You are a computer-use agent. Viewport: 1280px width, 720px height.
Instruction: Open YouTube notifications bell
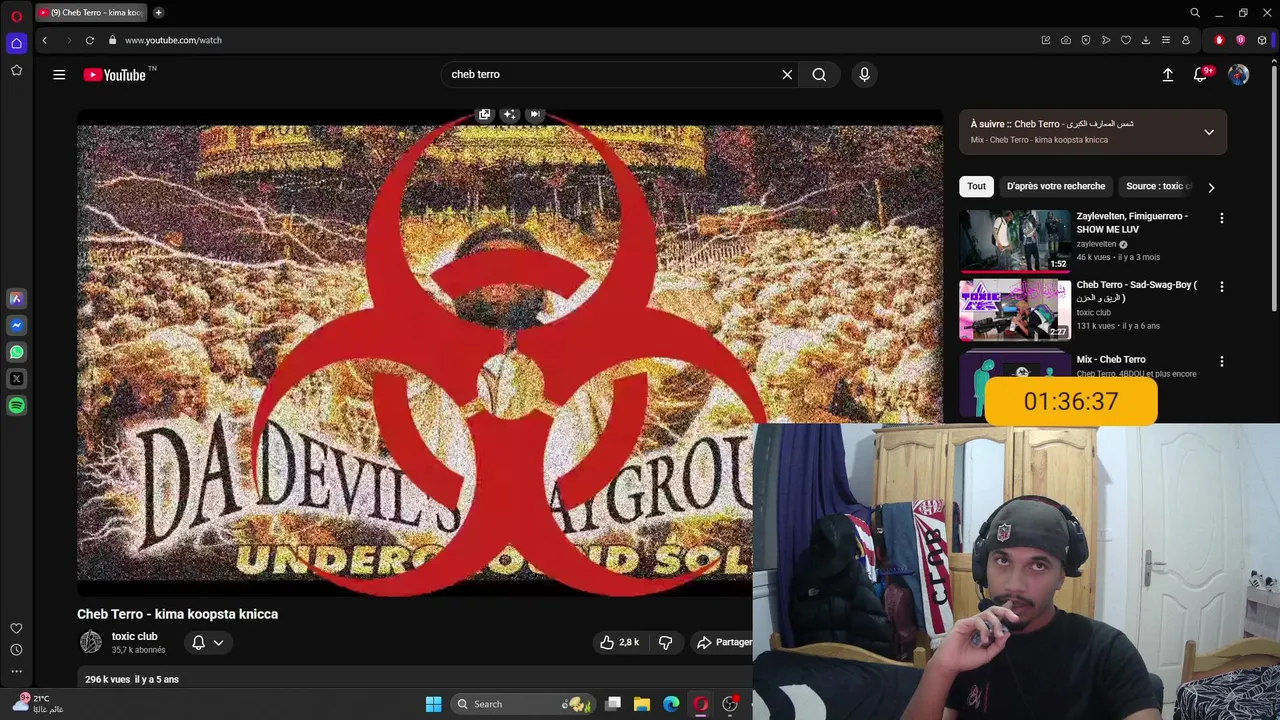[x=1201, y=74]
